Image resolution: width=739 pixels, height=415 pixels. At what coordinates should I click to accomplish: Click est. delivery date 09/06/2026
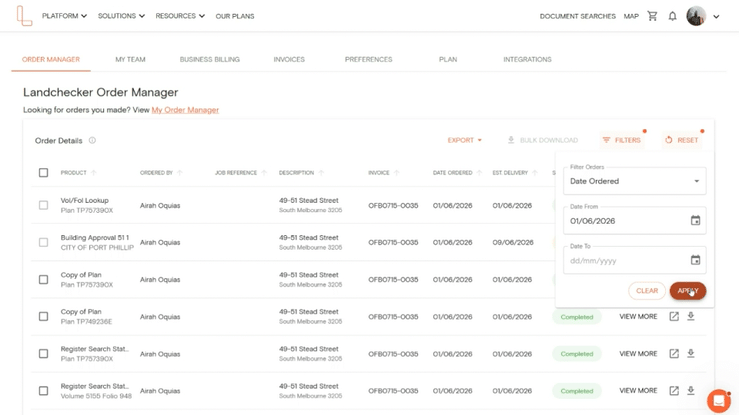pyautogui.click(x=513, y=243)
